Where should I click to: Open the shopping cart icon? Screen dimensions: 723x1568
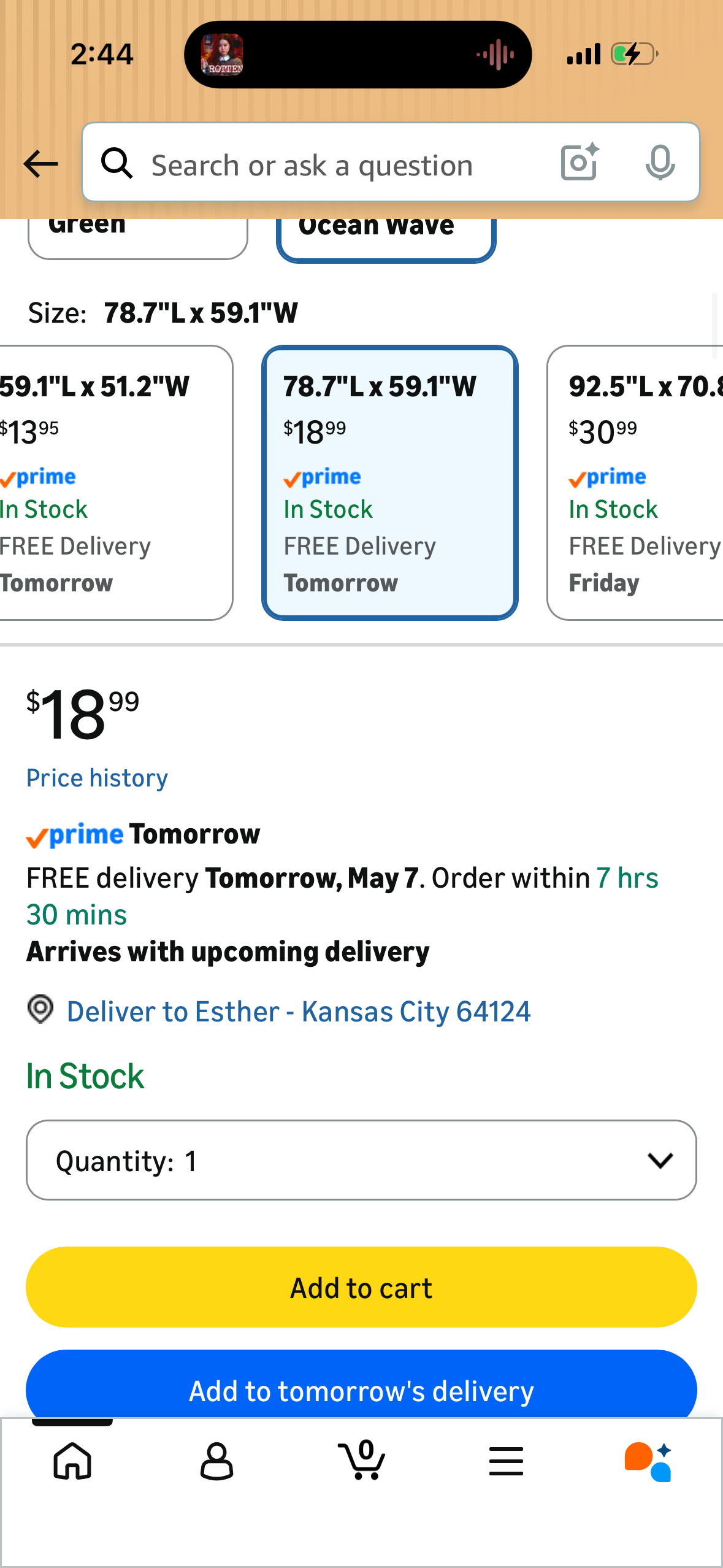[x=362, y=1459]
